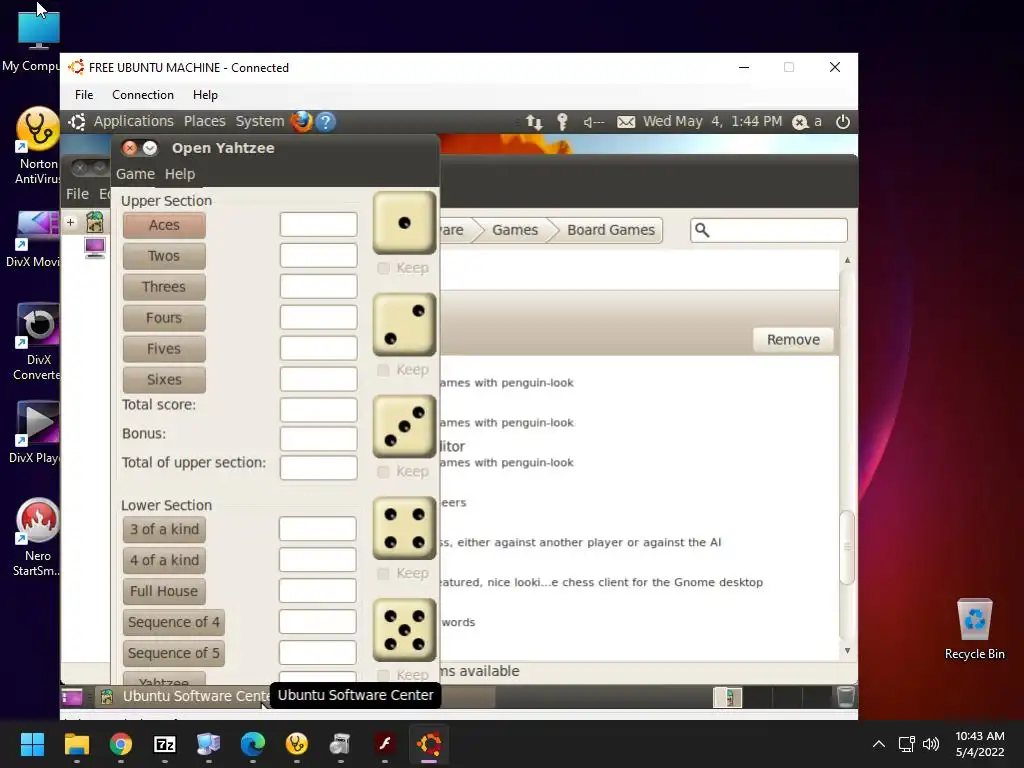Click the third die showing three pips

[x=404, y=426]
